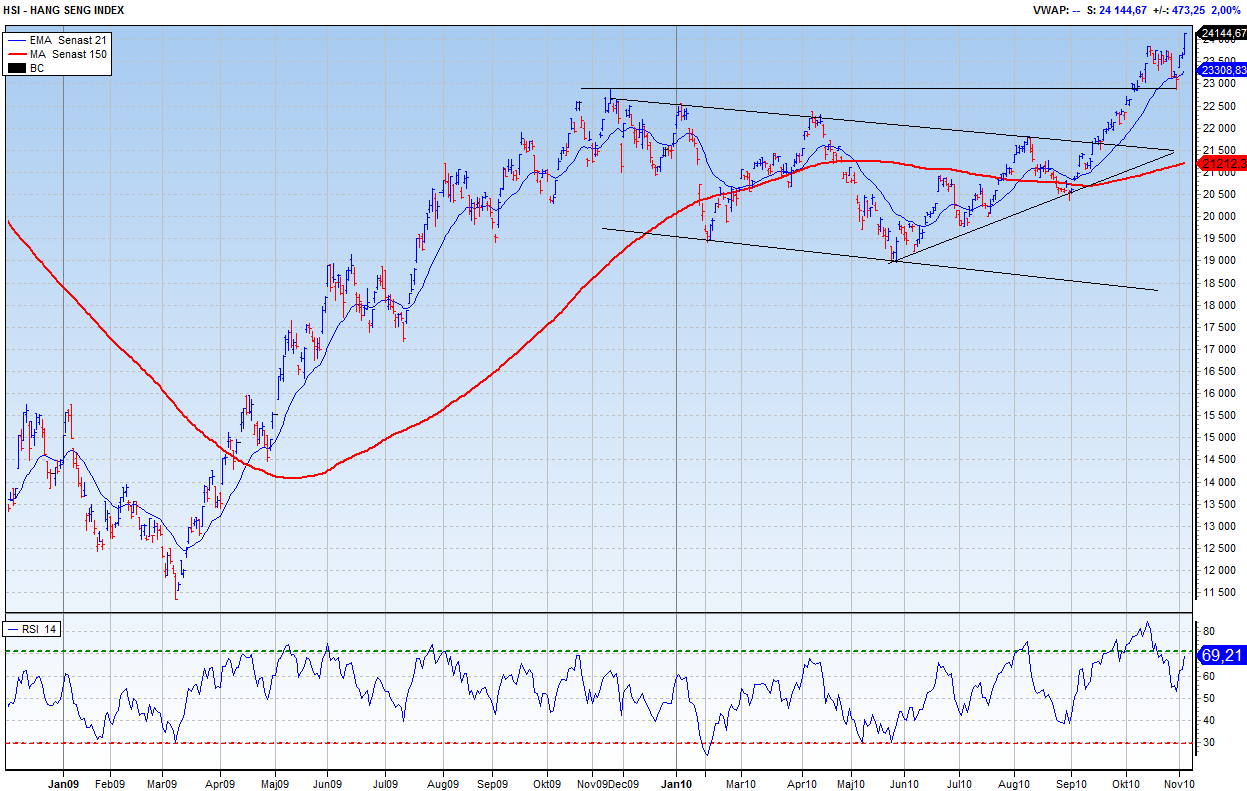This screenshot has width=1247, height=791.
Task: Click the Nov10 label on time axis
Action: click(1180, 784)
